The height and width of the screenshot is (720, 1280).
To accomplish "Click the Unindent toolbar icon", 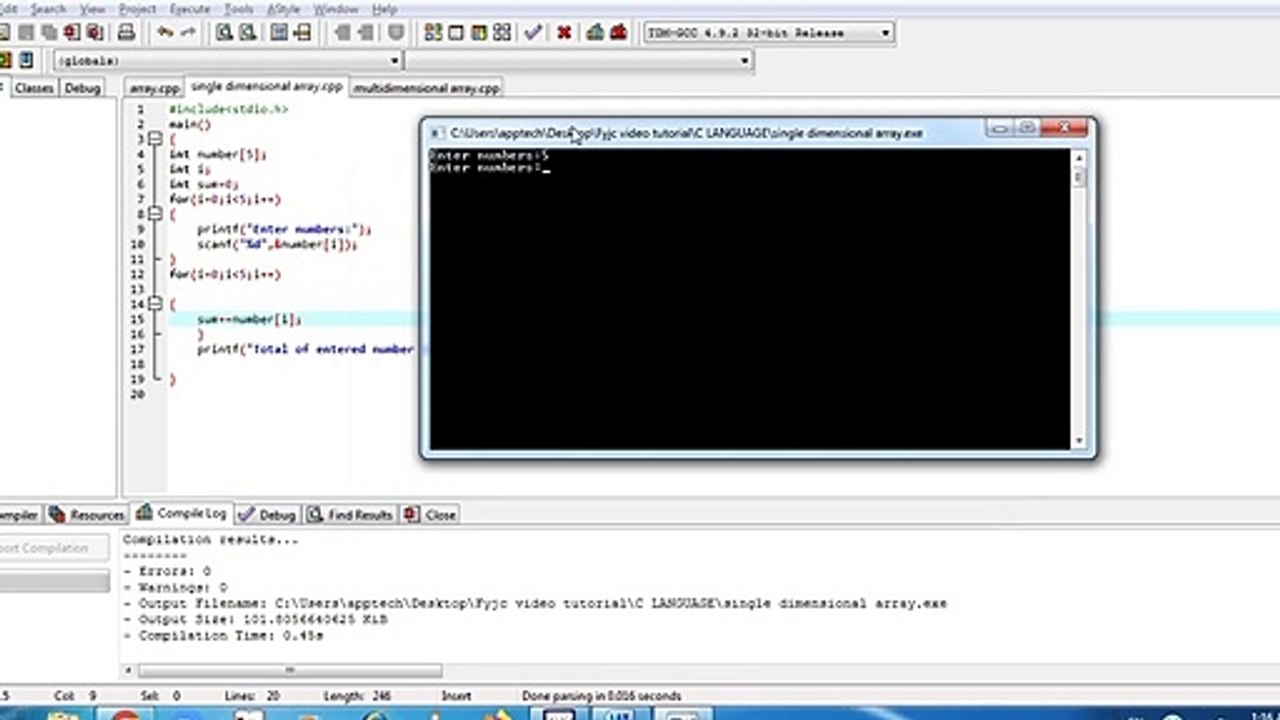I will coord(341,32).
